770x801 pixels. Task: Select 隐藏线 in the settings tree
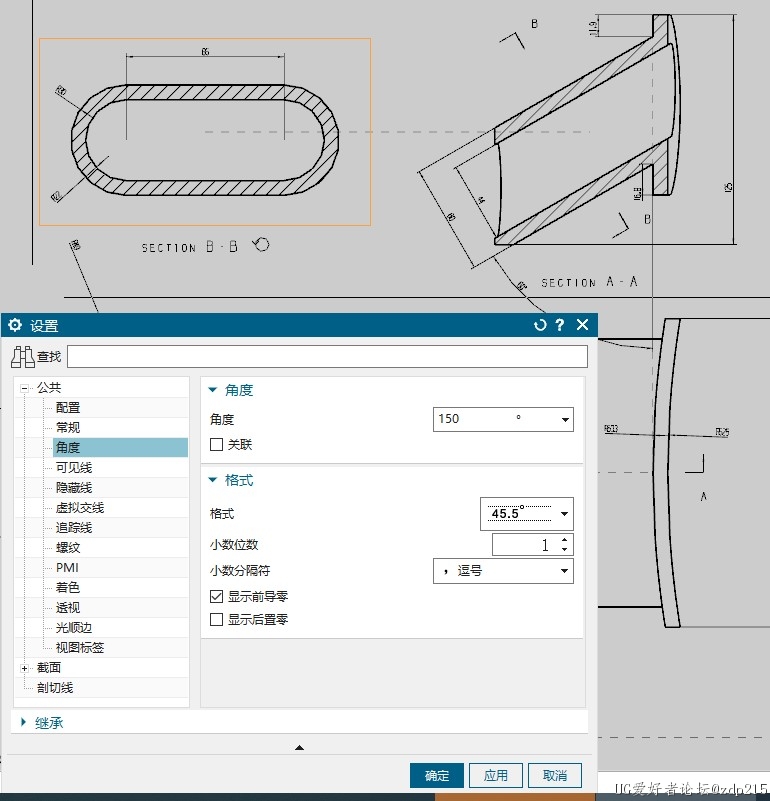point(74,487)
